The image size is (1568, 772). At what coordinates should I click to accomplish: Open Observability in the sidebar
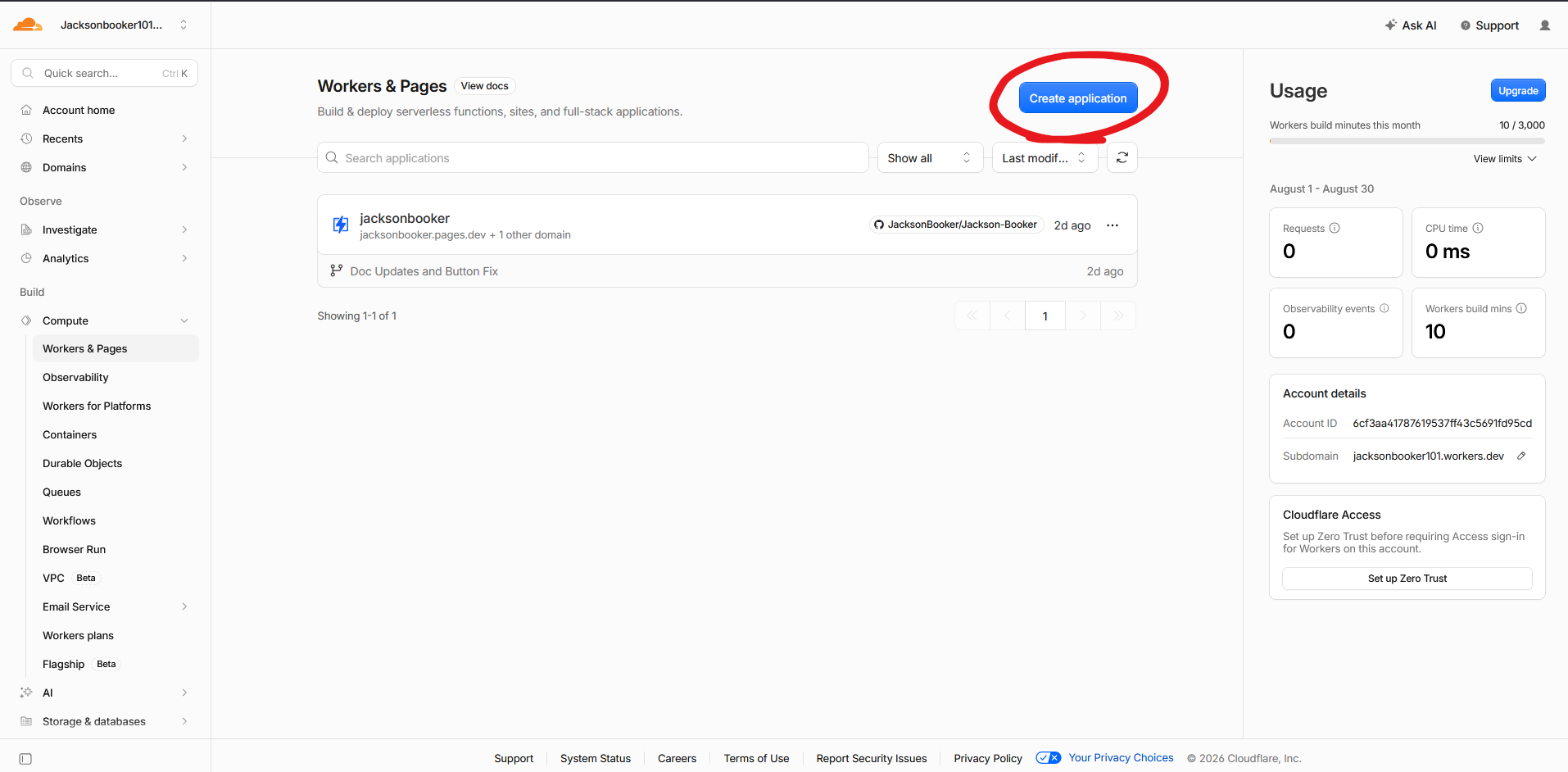(x=75, y=377)
